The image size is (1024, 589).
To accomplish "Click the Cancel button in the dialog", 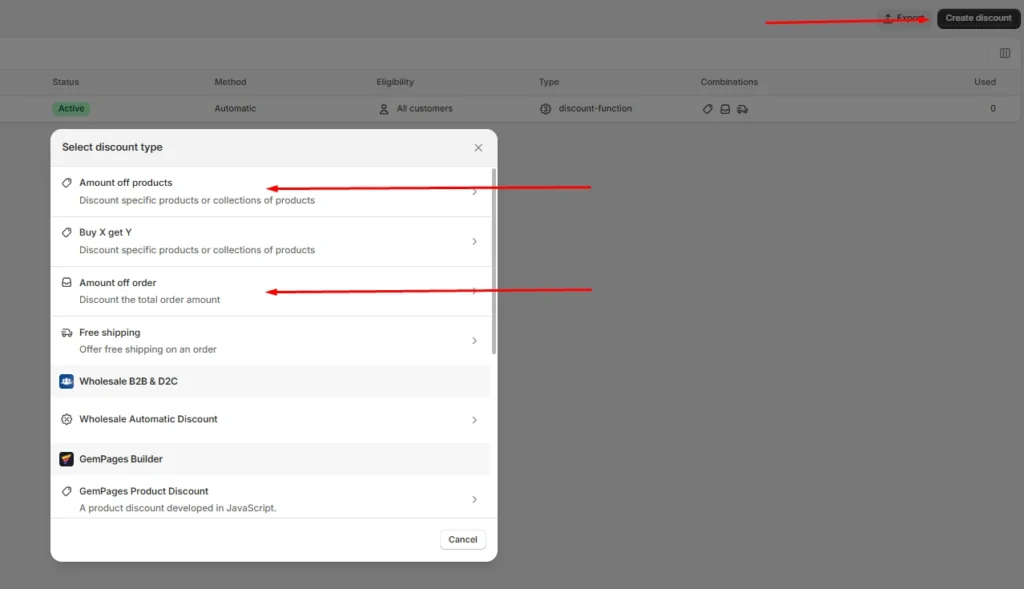I will (x=462, y=539).
